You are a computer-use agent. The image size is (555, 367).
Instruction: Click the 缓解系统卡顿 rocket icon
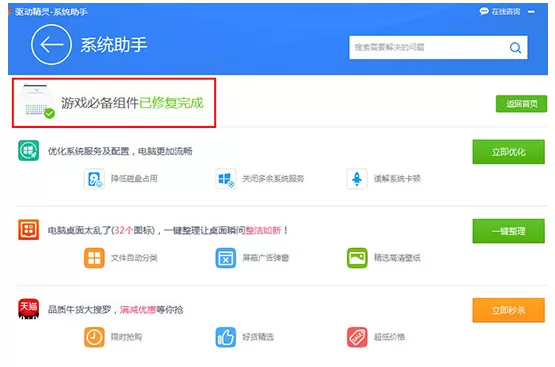357,179
